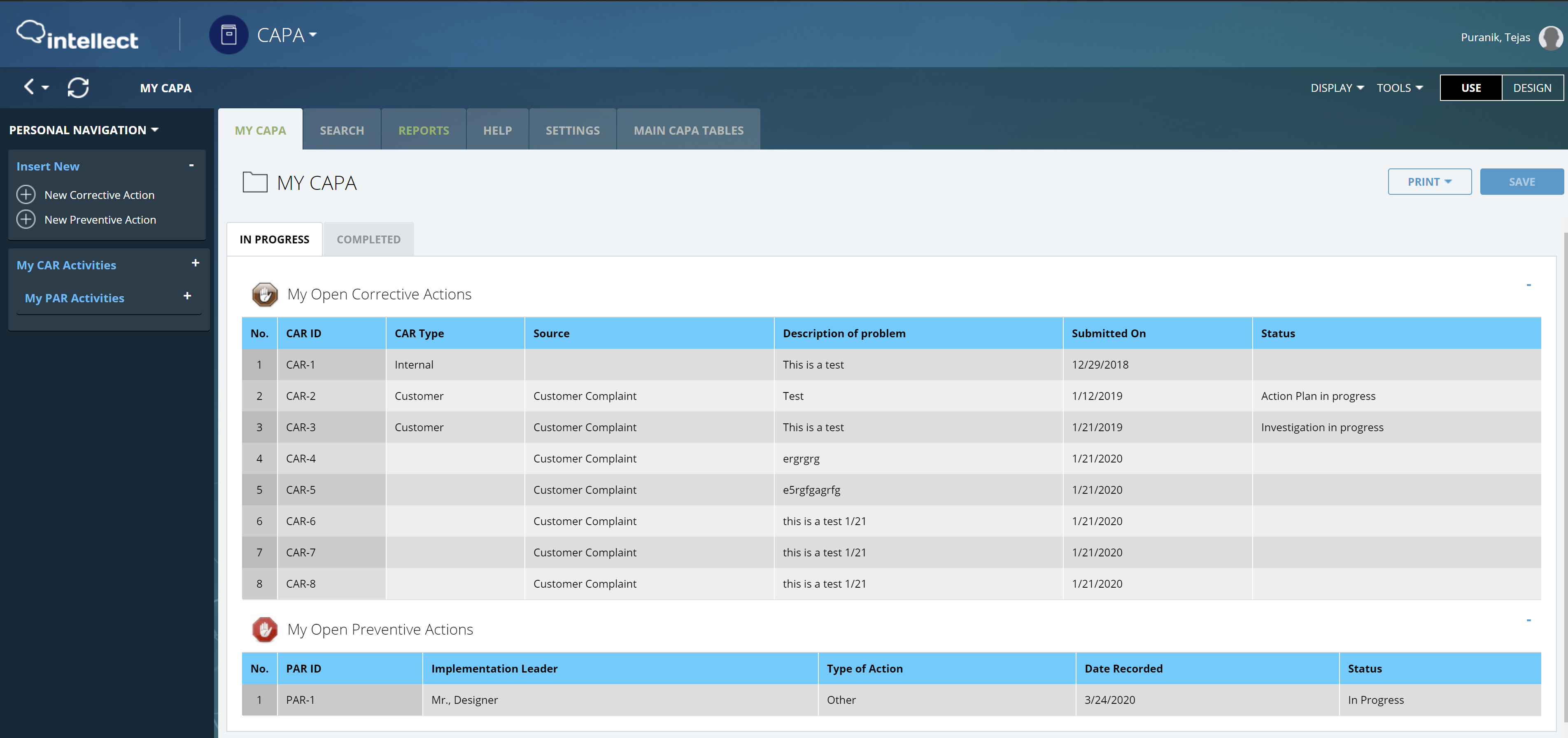
Task: Click the refresh icon in the toolbar
Action: coord(78,88)
